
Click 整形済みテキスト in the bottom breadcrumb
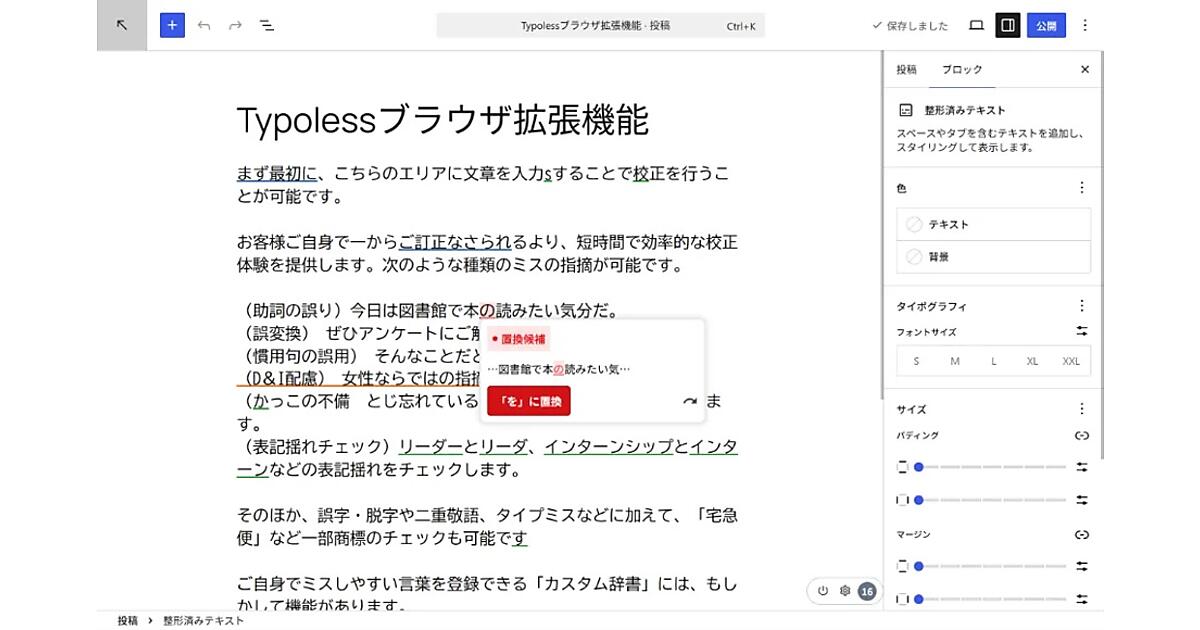tap(203, 621)
